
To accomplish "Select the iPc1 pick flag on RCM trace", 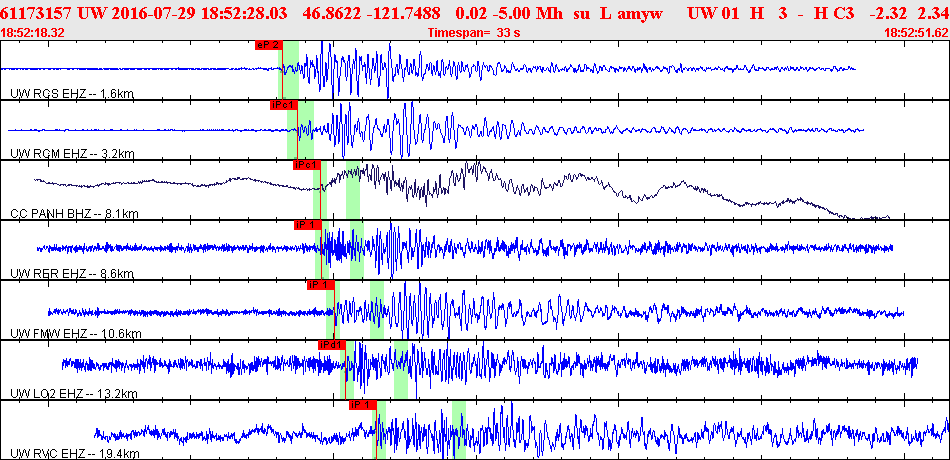I will coord(283,105).
